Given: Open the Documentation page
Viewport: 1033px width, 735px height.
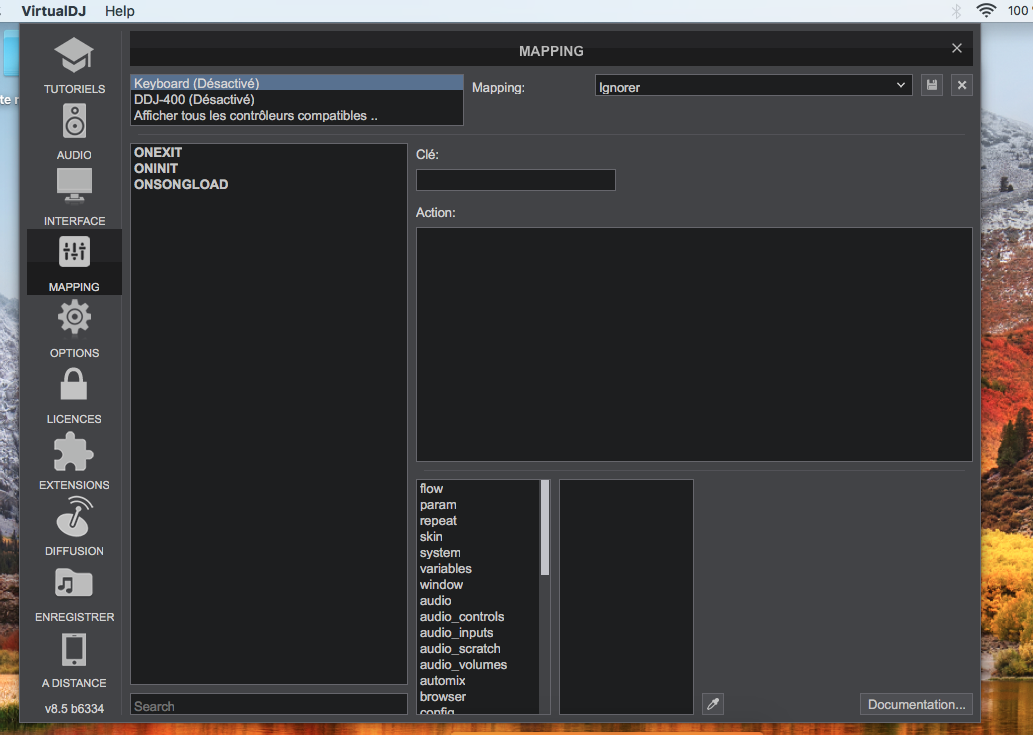Looking at the screenshot, I should point(916,704).
